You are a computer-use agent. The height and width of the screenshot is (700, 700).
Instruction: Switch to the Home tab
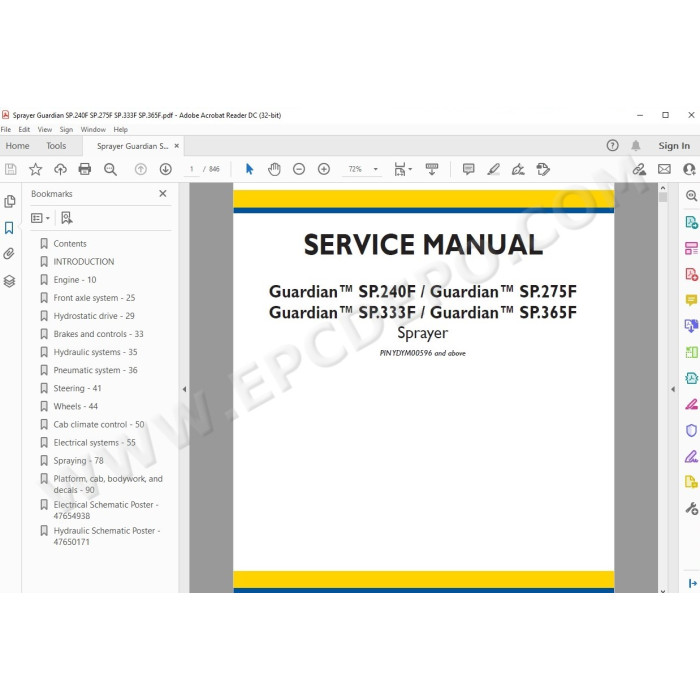pos(17,146)
